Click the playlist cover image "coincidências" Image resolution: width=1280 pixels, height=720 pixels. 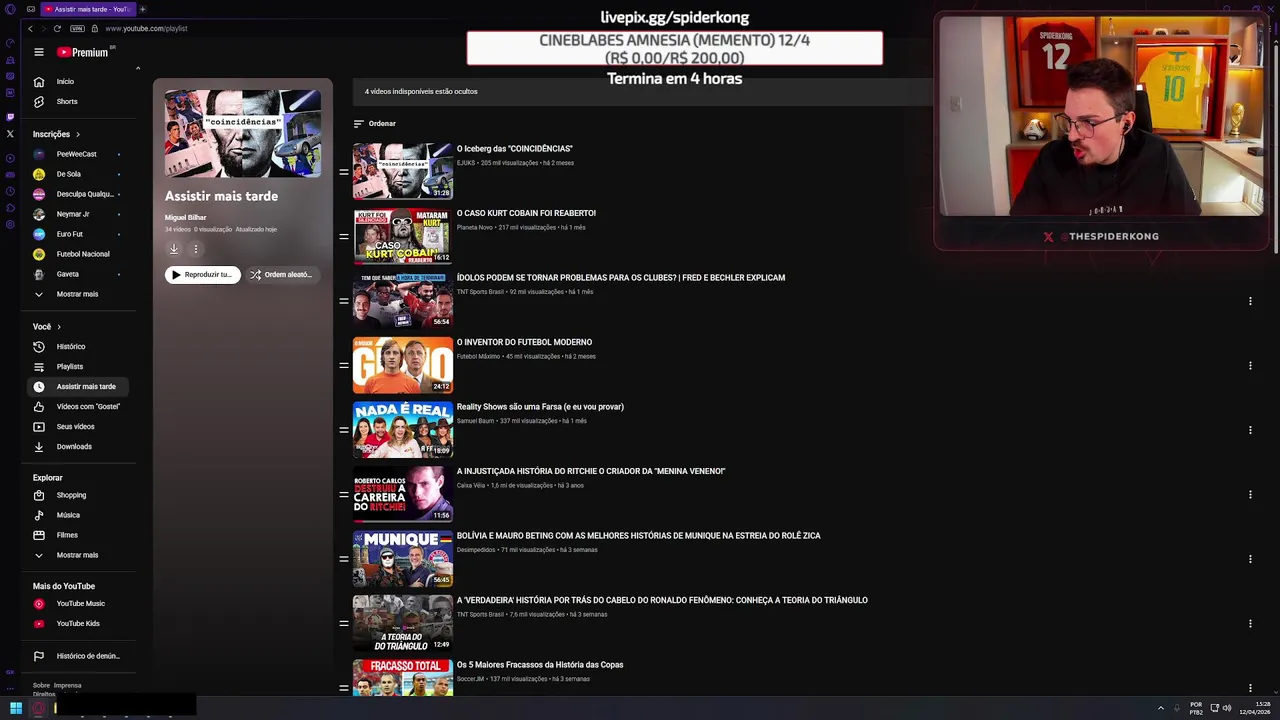[243, 134]
